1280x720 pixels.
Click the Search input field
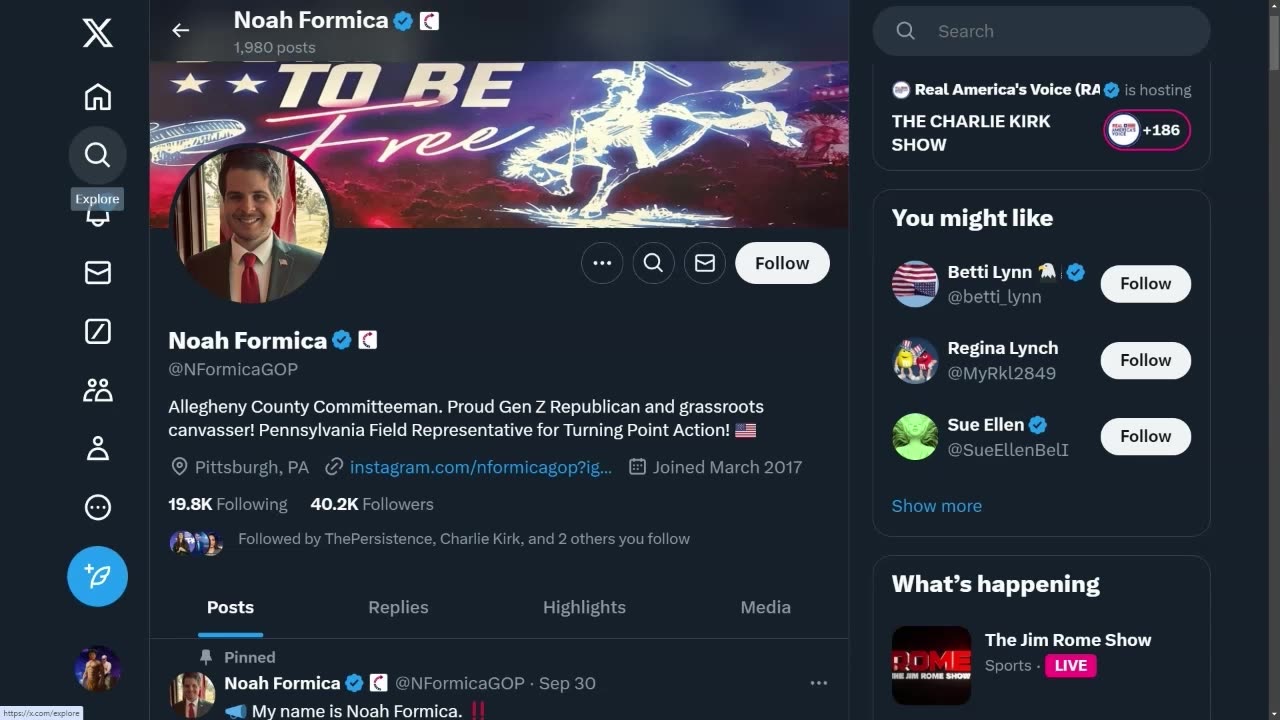[1060, 31]
